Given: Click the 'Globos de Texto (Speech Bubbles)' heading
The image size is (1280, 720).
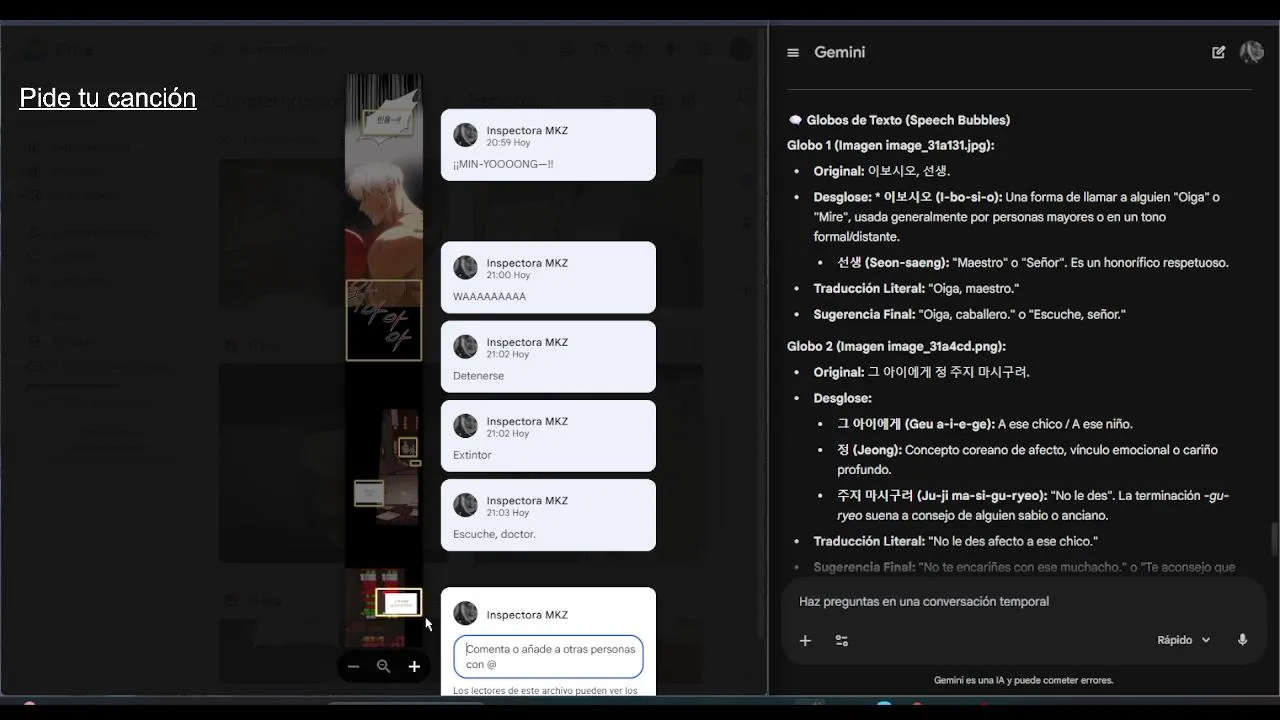Looking at the screenshot, I should click(908, 120).
